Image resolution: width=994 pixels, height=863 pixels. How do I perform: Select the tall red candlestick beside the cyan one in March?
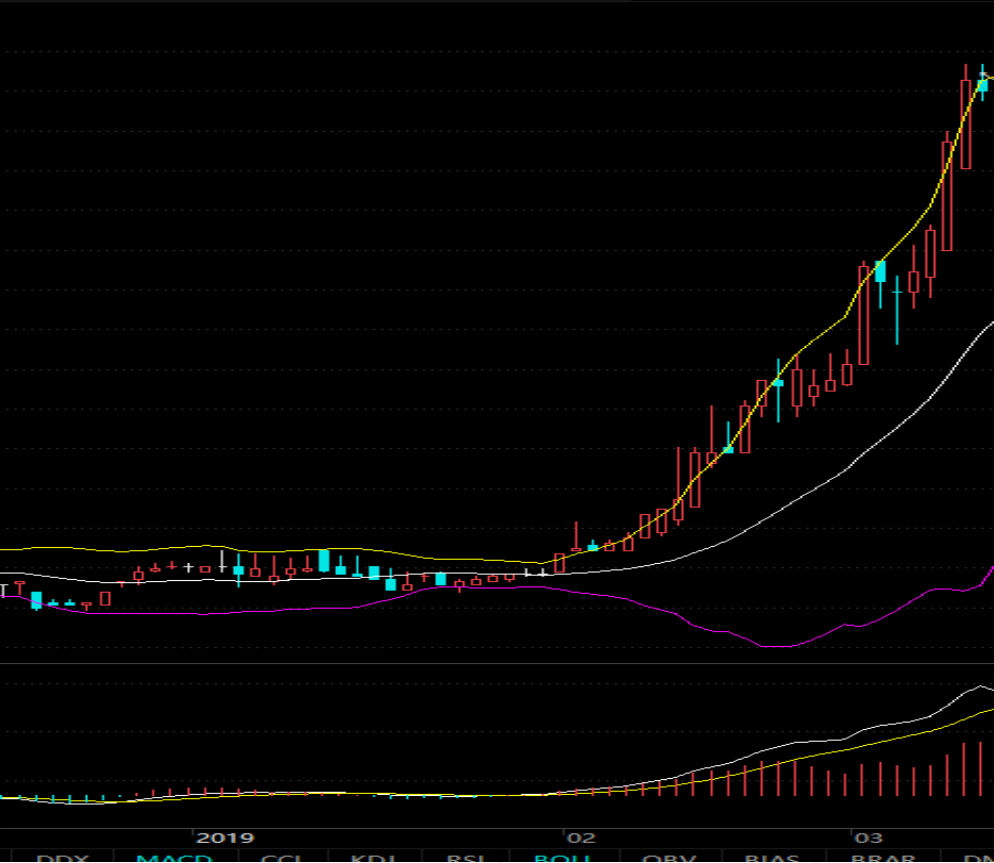863,314
